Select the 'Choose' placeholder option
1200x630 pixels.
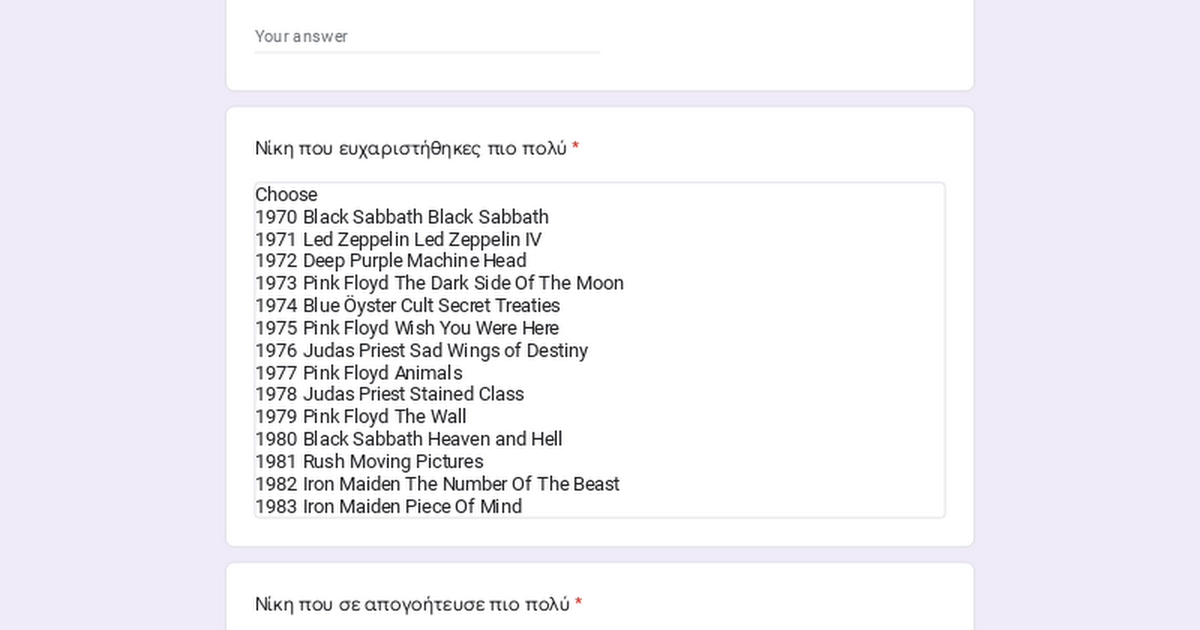pos(286,195)
